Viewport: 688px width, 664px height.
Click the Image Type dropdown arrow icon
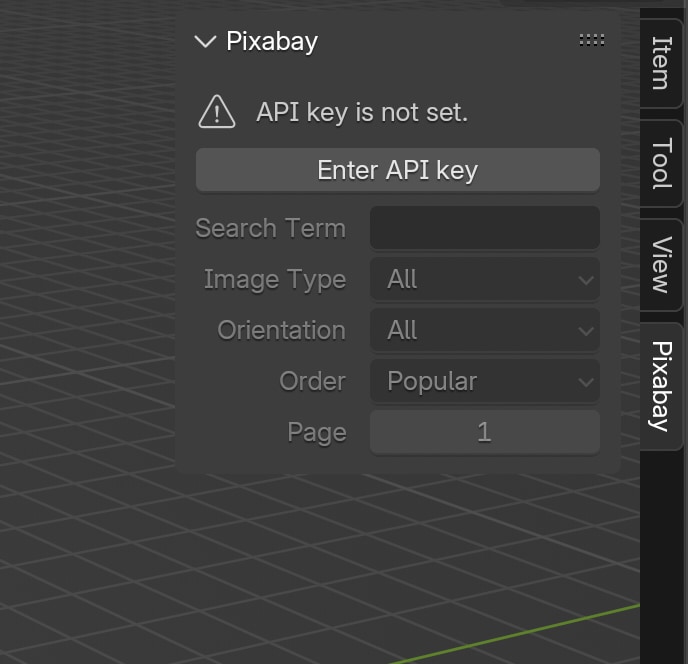point(586,280)
